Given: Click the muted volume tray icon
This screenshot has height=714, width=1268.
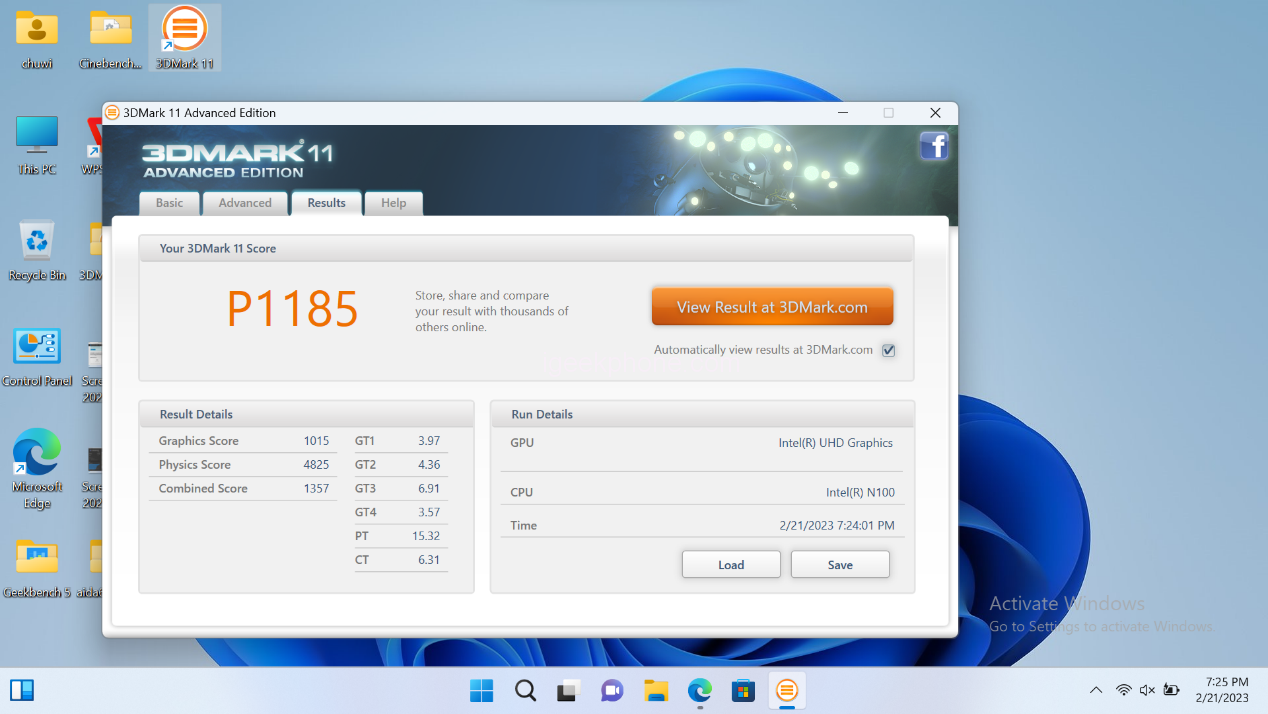Looking at the screenshot, I should (x=1147, y=690).
